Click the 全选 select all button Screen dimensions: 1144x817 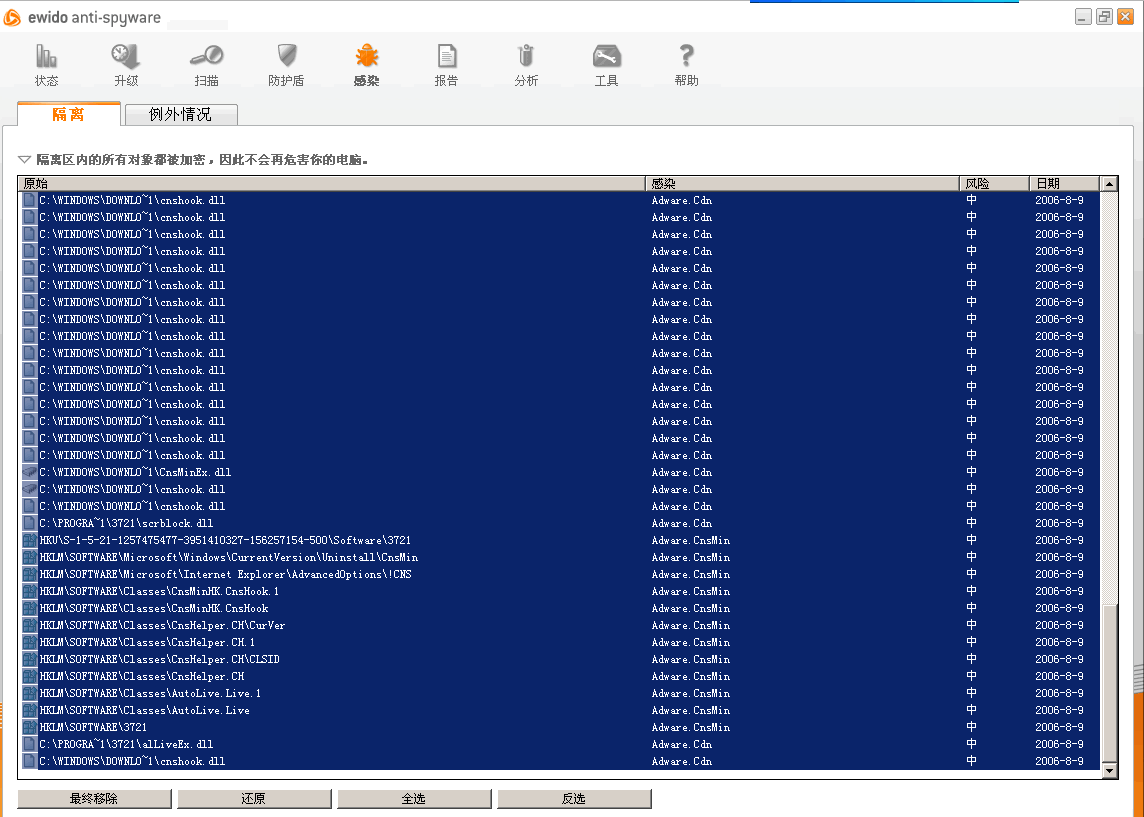pos(414,799)
